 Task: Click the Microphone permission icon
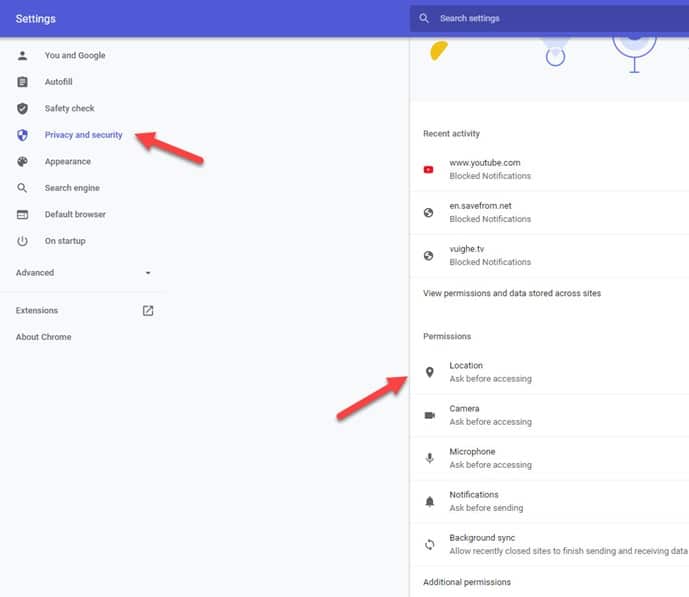(x=430, y=458)
